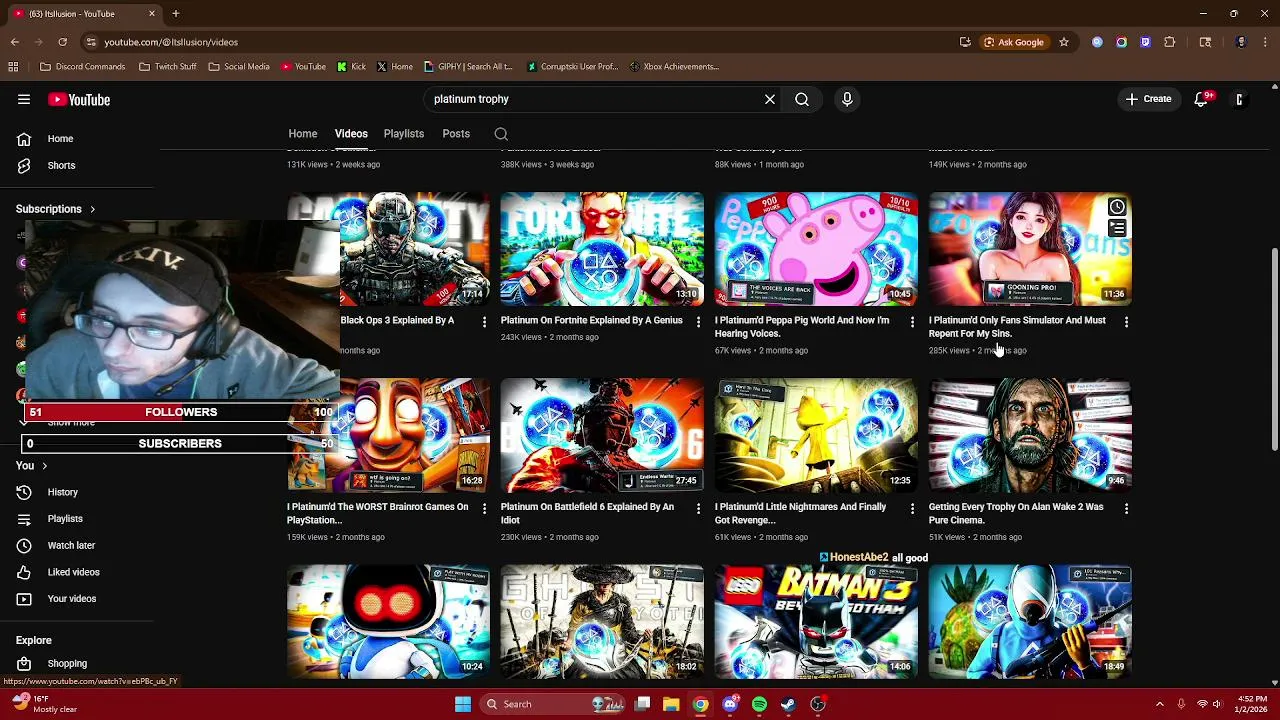This screenshot has width=1280, height=720.
Task: Open Spotify from taskbar
Action: 759,704
